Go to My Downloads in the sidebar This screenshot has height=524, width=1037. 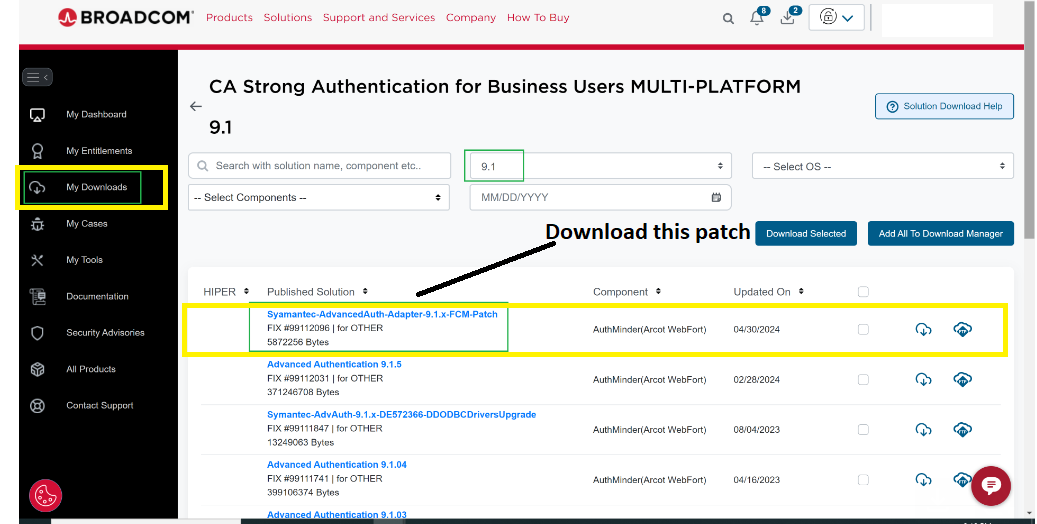(x=96, y=187)
